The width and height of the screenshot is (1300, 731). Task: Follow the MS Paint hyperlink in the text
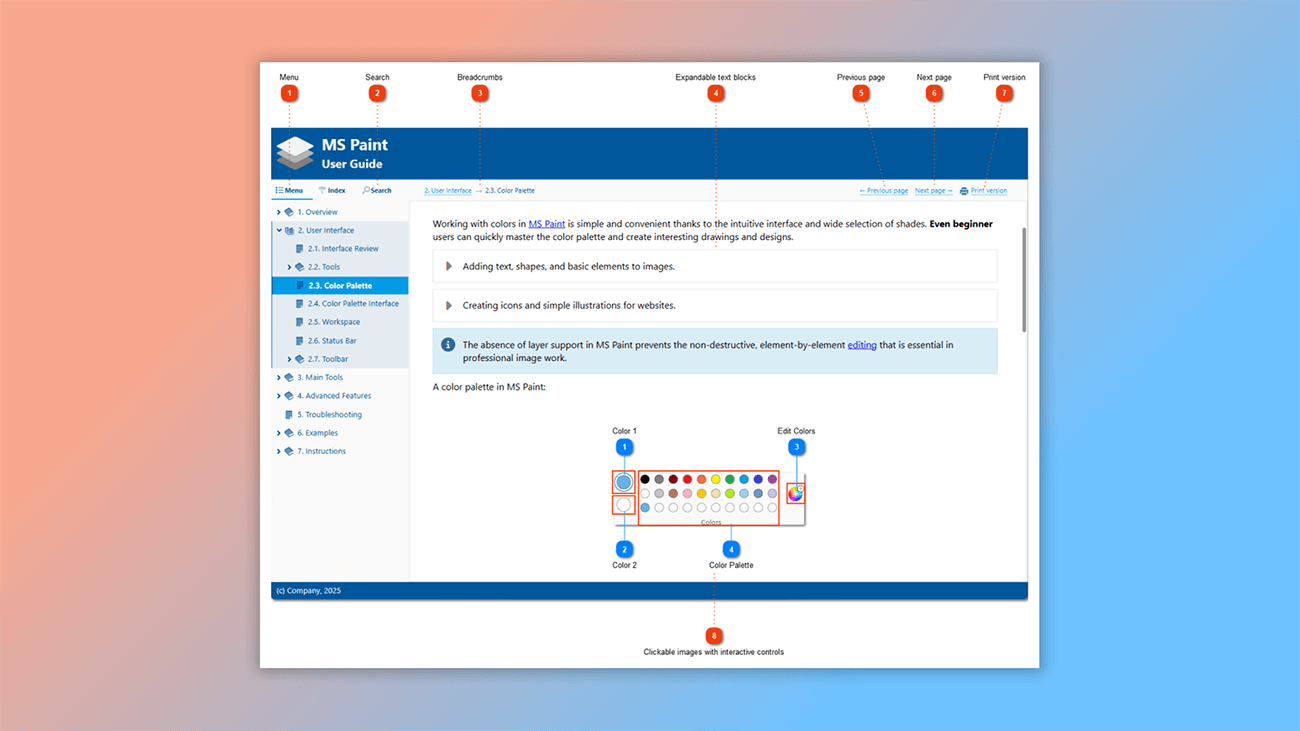[546, 223]
